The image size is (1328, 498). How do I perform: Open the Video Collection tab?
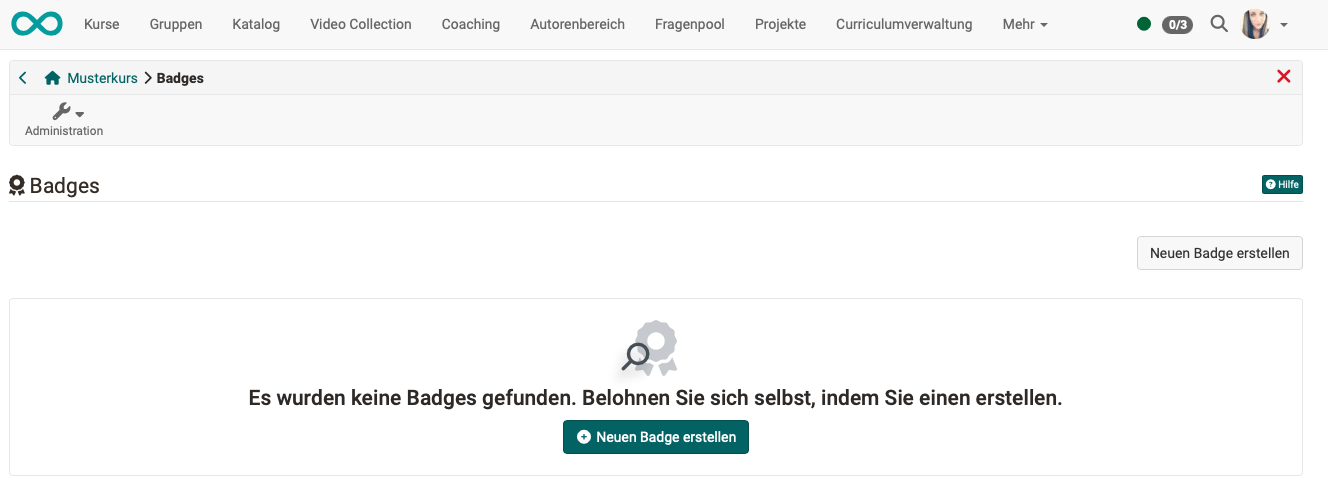360,24
